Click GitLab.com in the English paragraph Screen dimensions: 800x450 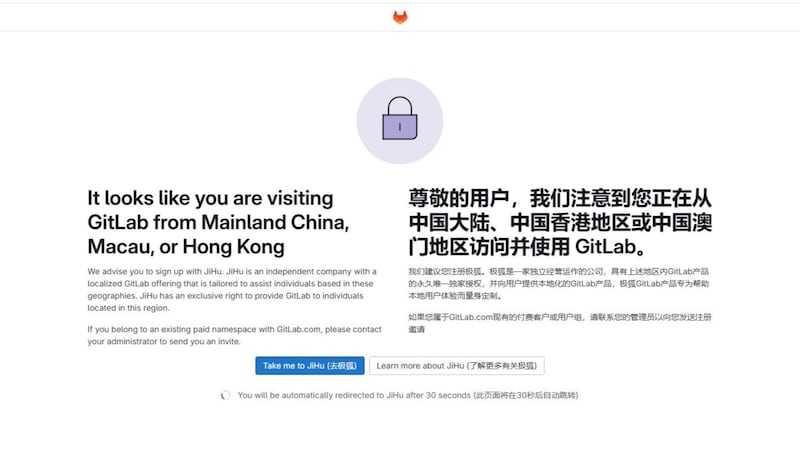pos(298,330)
